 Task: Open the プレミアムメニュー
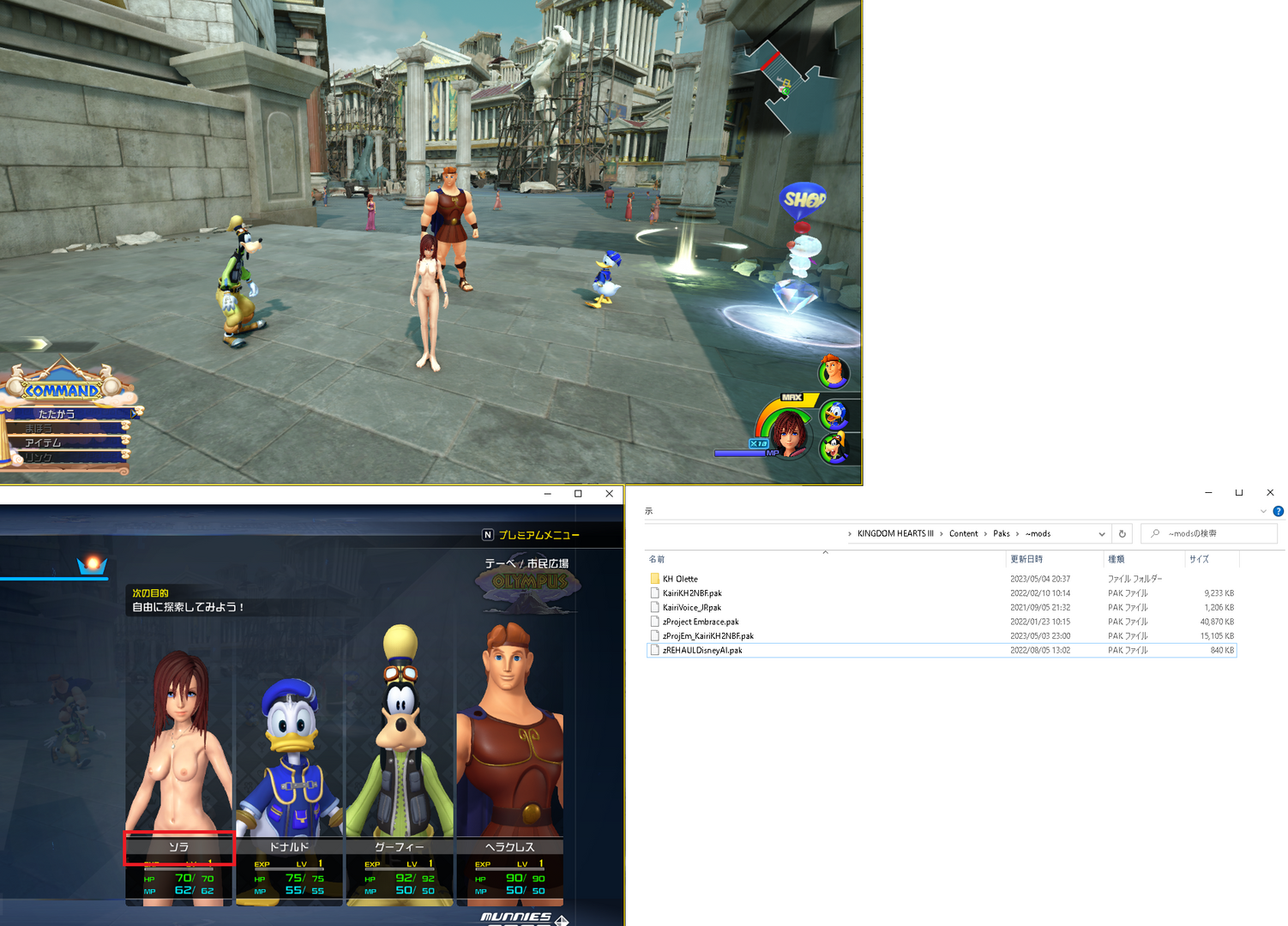point(539,535)
